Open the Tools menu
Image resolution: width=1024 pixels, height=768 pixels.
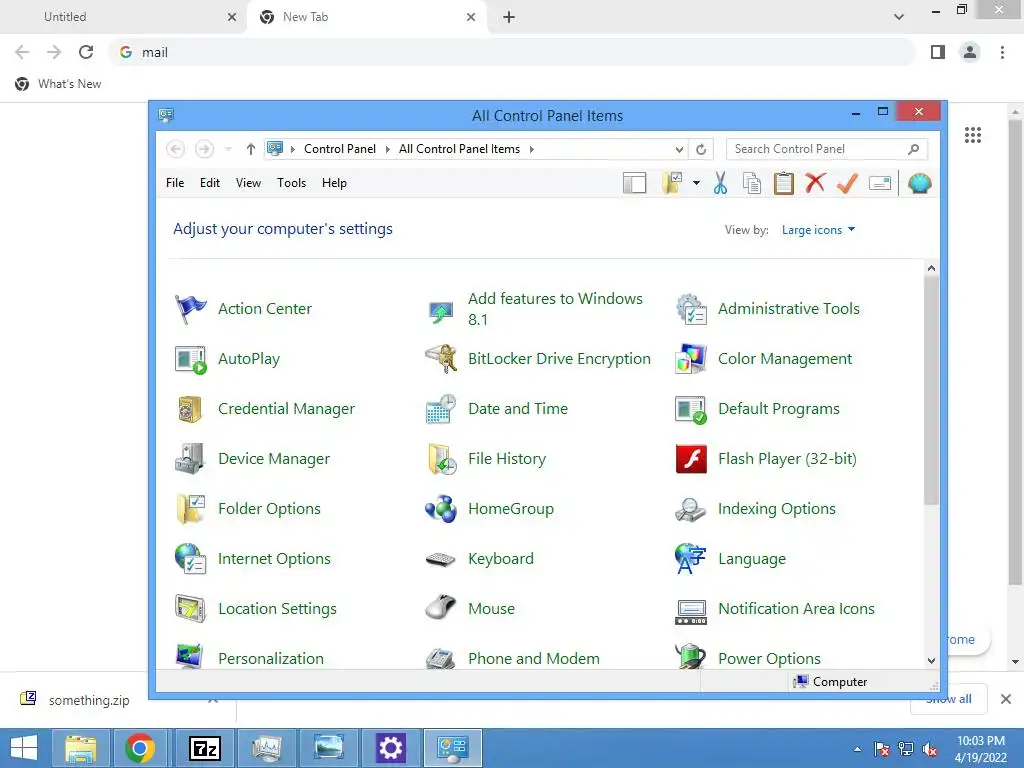pyautogui.click(x=291, y=184)
